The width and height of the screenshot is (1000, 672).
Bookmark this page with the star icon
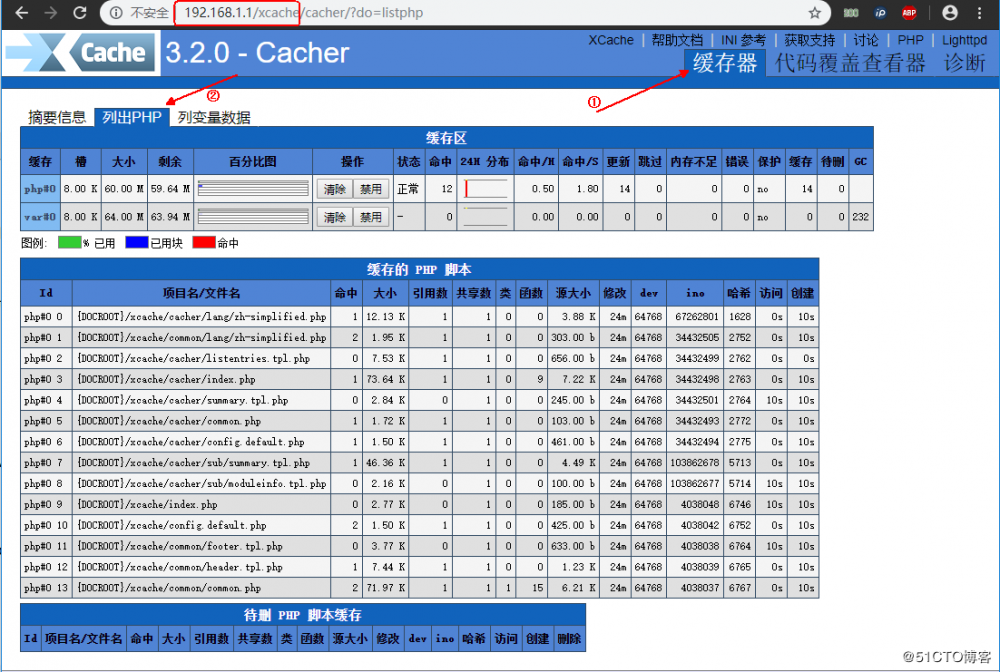tap(814, 13)
